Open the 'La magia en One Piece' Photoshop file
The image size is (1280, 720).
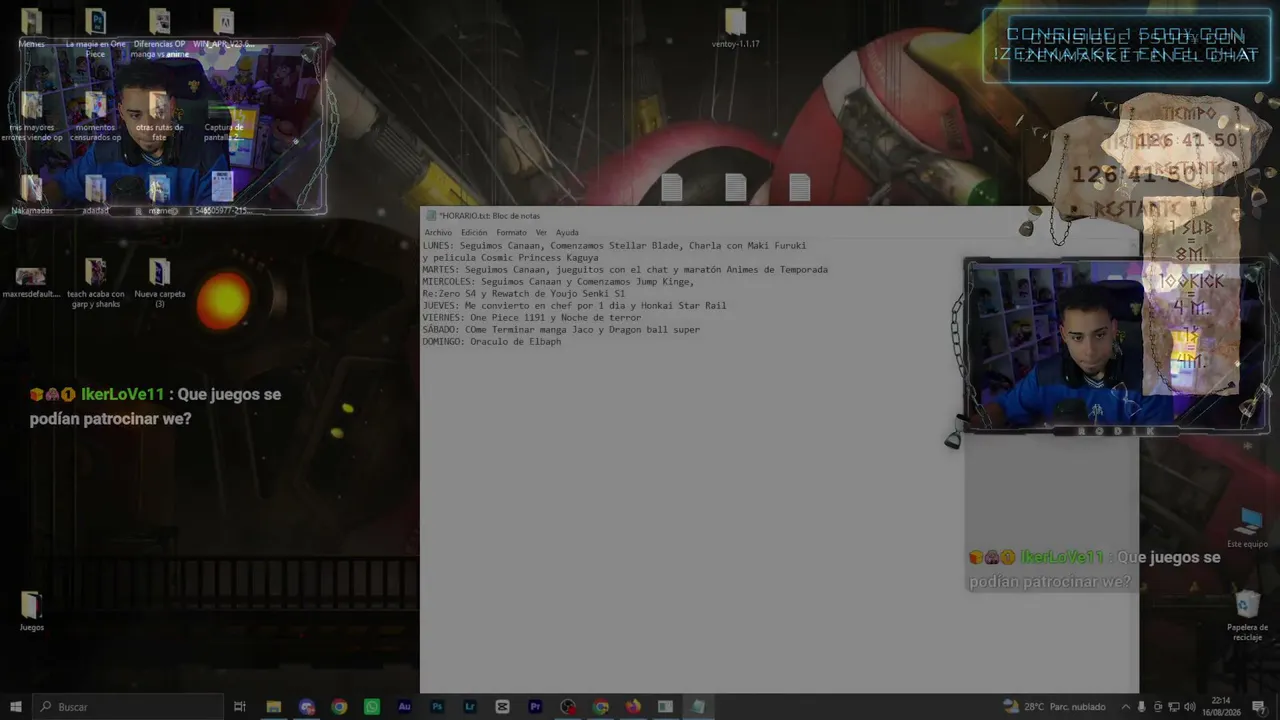point(95,32)
